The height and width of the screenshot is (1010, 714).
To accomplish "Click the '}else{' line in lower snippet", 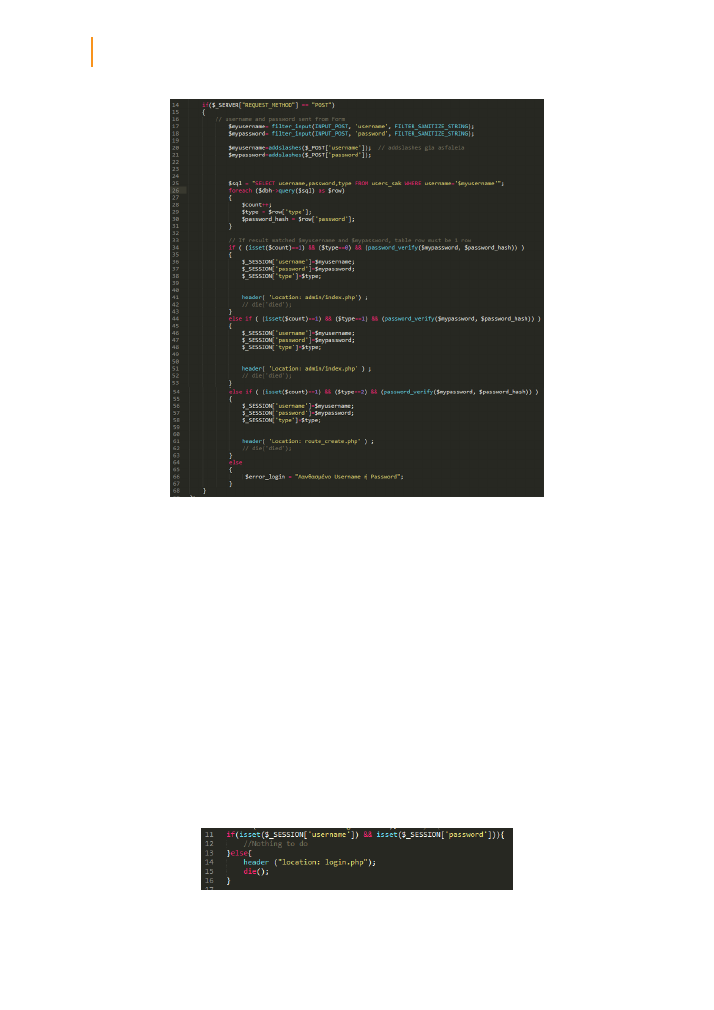I will click(238, 853).
